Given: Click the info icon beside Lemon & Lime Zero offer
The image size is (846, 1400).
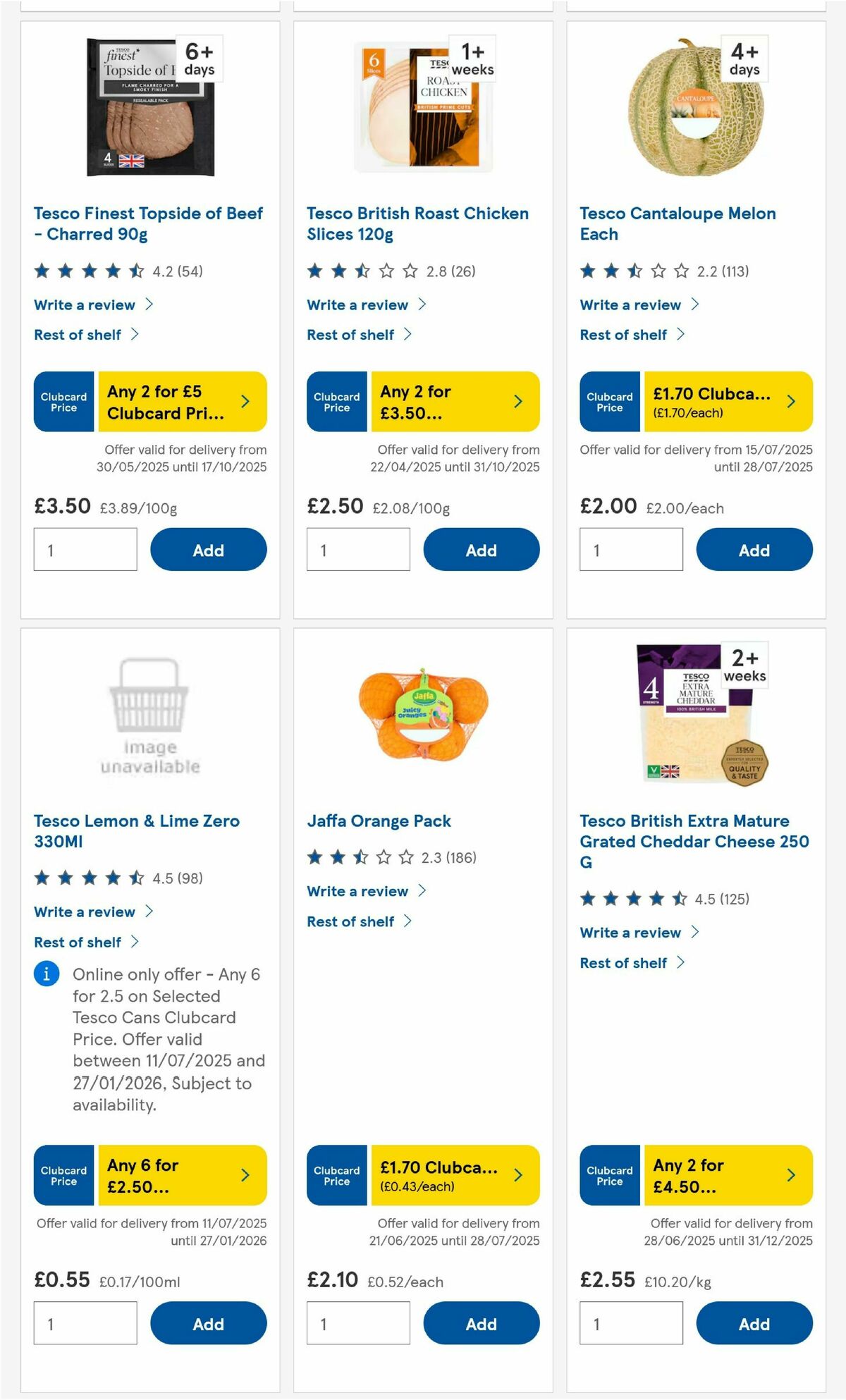Looking at the screenshot, I should click(46, 974).
